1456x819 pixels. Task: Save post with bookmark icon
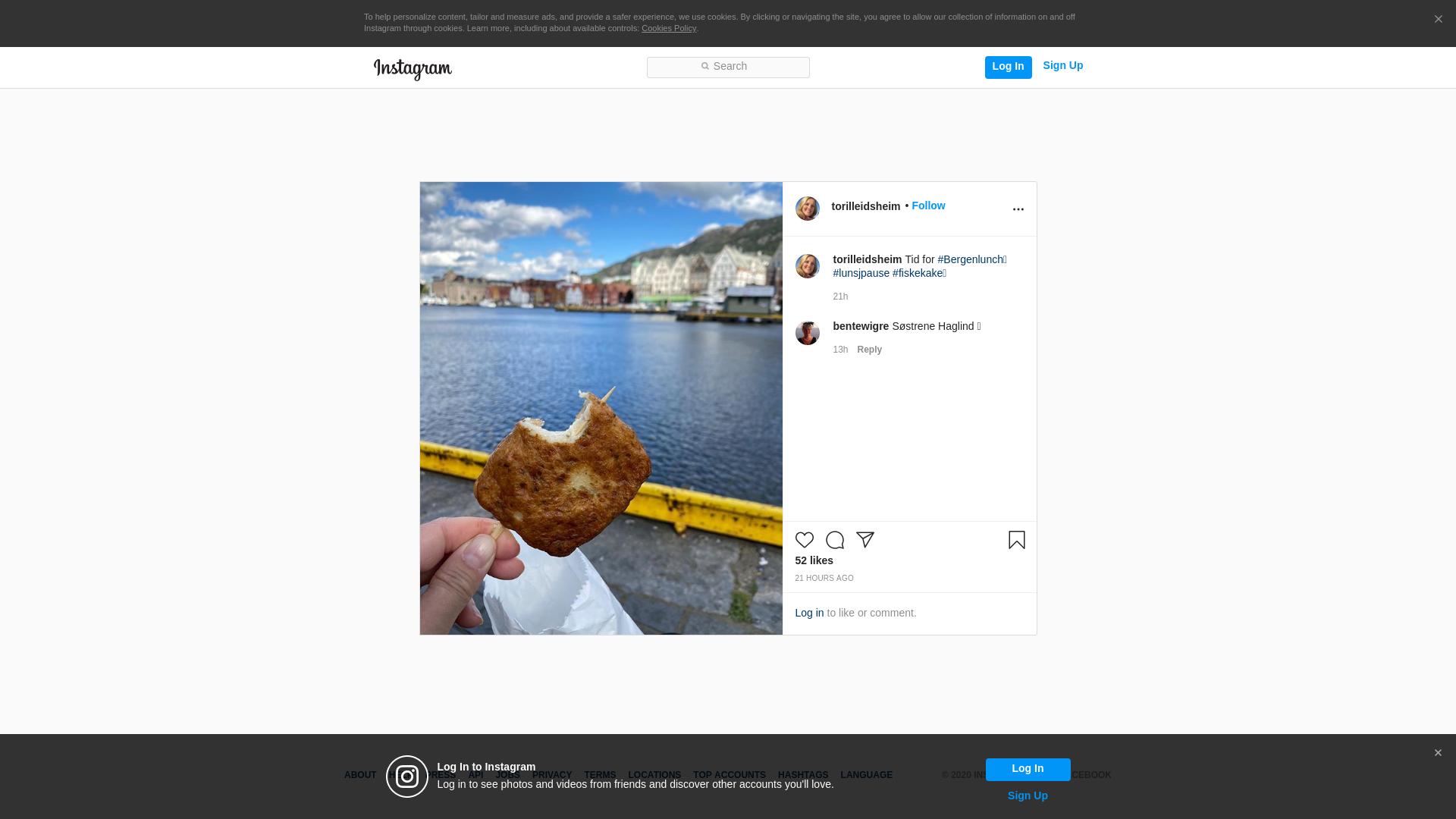tap(1016, 540)
